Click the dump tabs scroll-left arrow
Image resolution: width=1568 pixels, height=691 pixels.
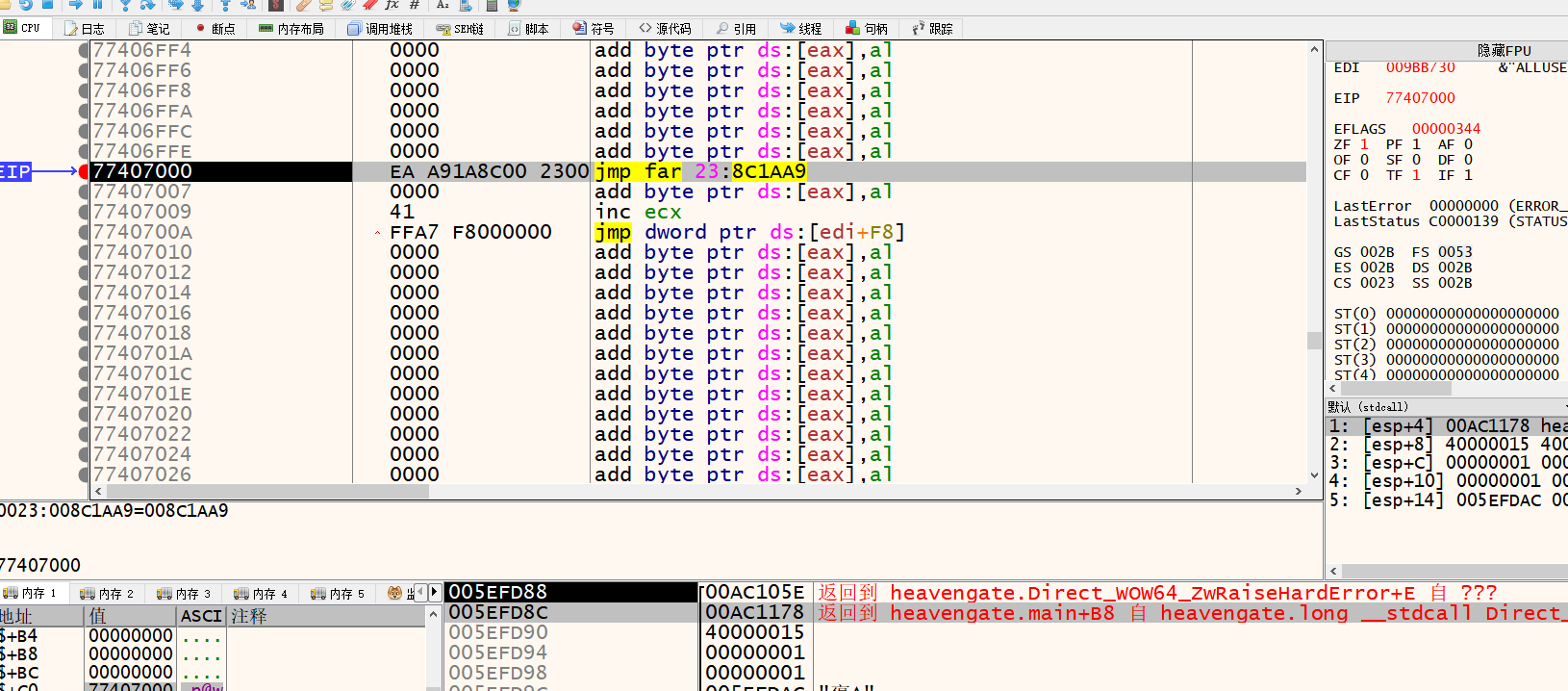tap(421, 592)
